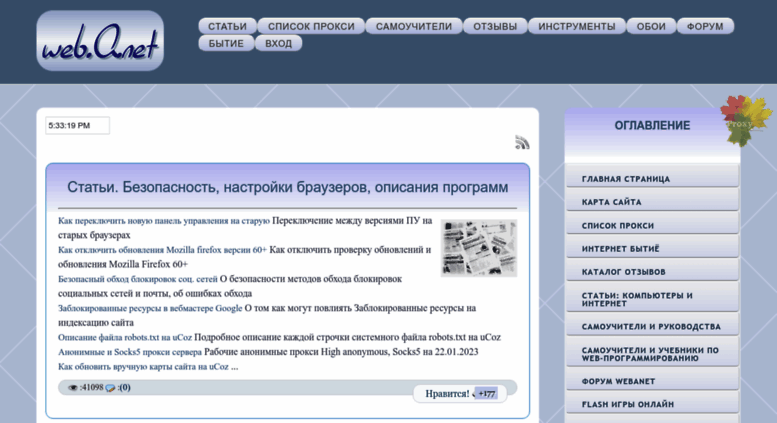777x423 pixels.
Task: Click the Нравится! like button
Action: point(447,394)
